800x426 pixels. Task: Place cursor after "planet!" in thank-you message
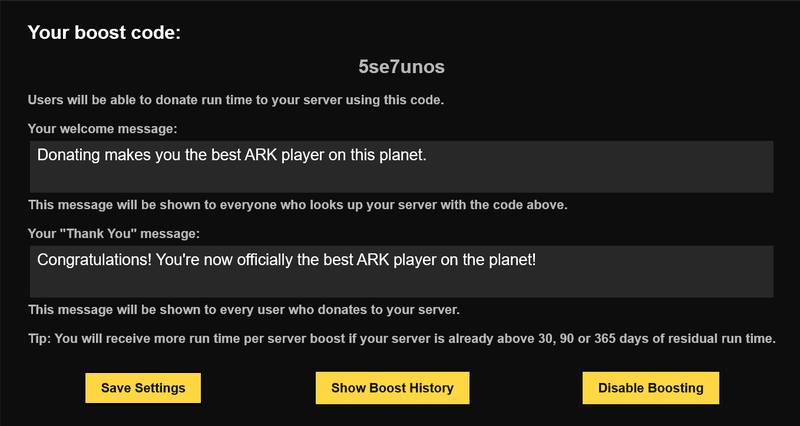pyautogui.click(x=537, y=260)
